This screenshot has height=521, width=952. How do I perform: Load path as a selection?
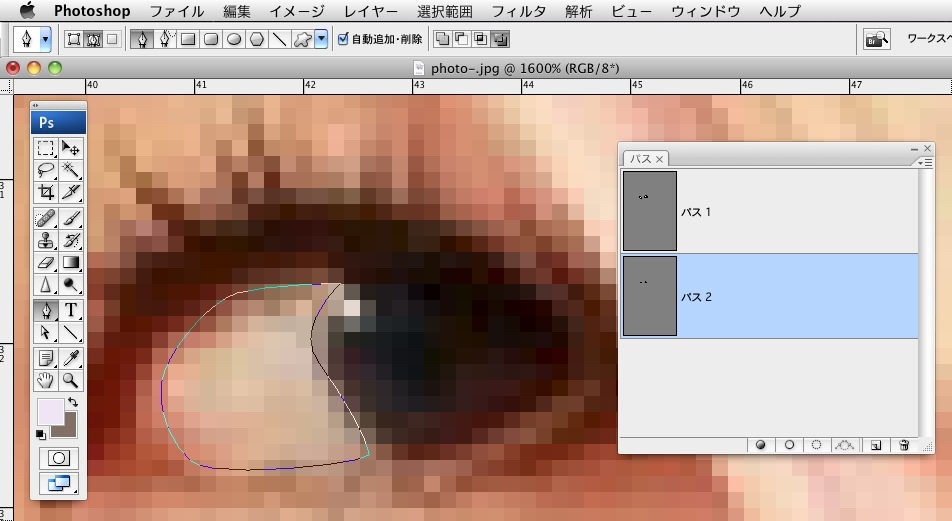tap(817, 445)
